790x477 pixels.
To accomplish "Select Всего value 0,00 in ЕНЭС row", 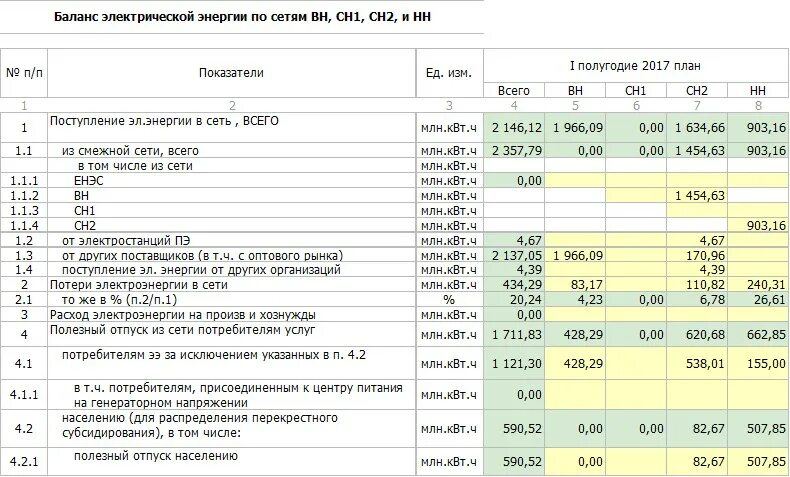I will pyautogui.click(x=530, y=181).
